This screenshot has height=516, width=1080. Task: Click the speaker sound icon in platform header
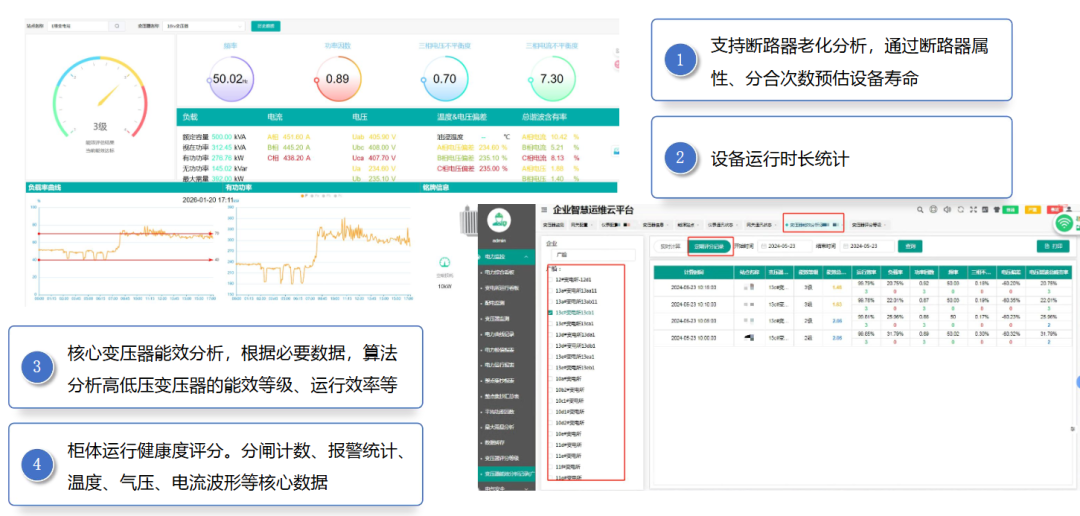947,209
